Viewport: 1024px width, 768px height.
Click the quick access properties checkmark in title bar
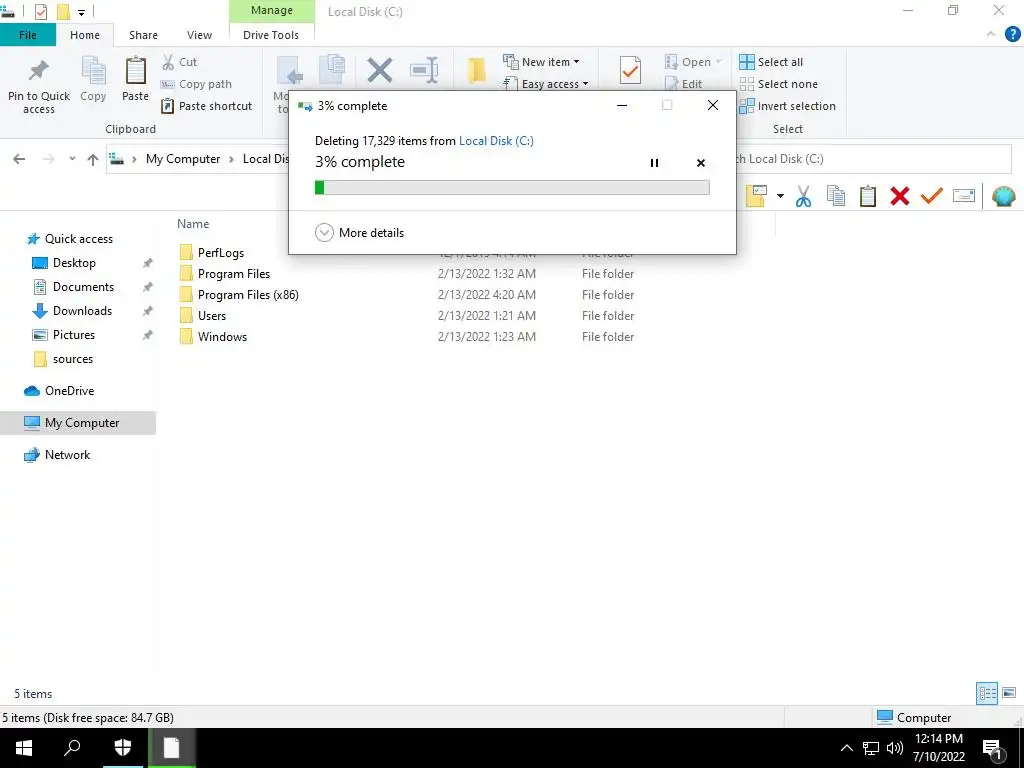[40, 11]
